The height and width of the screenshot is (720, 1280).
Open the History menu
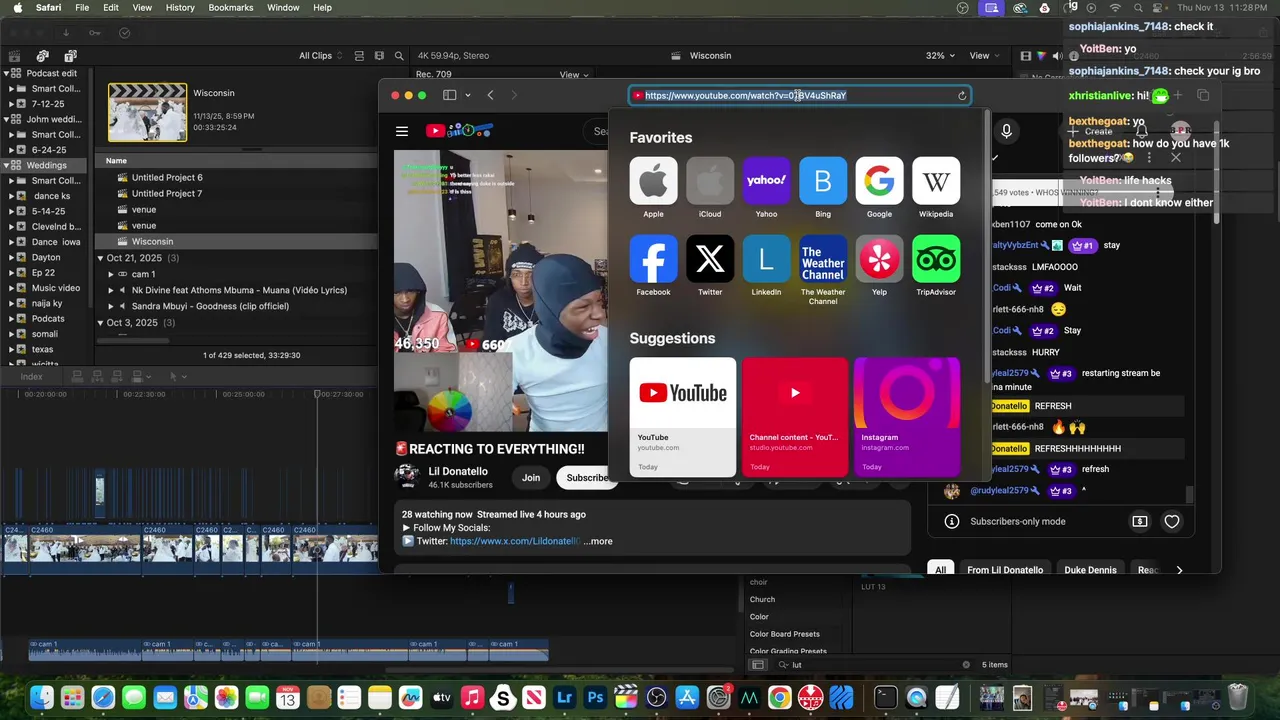[x=180, y=8]
